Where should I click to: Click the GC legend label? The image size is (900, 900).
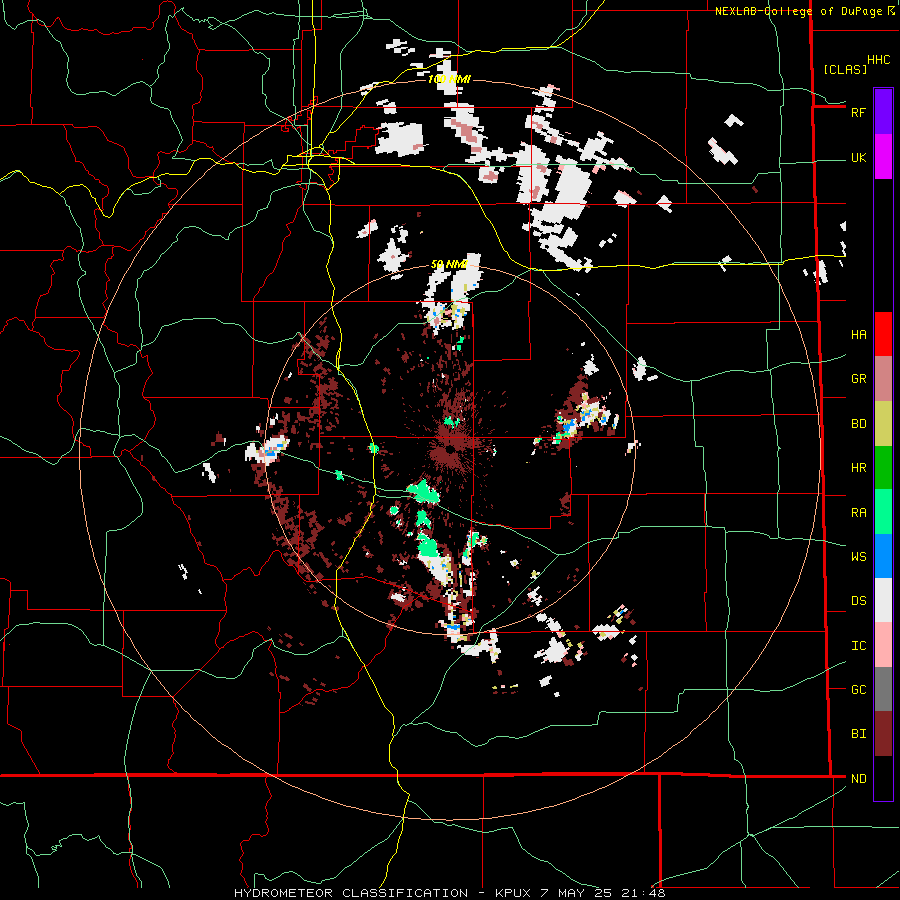click(x=858, y=690)
